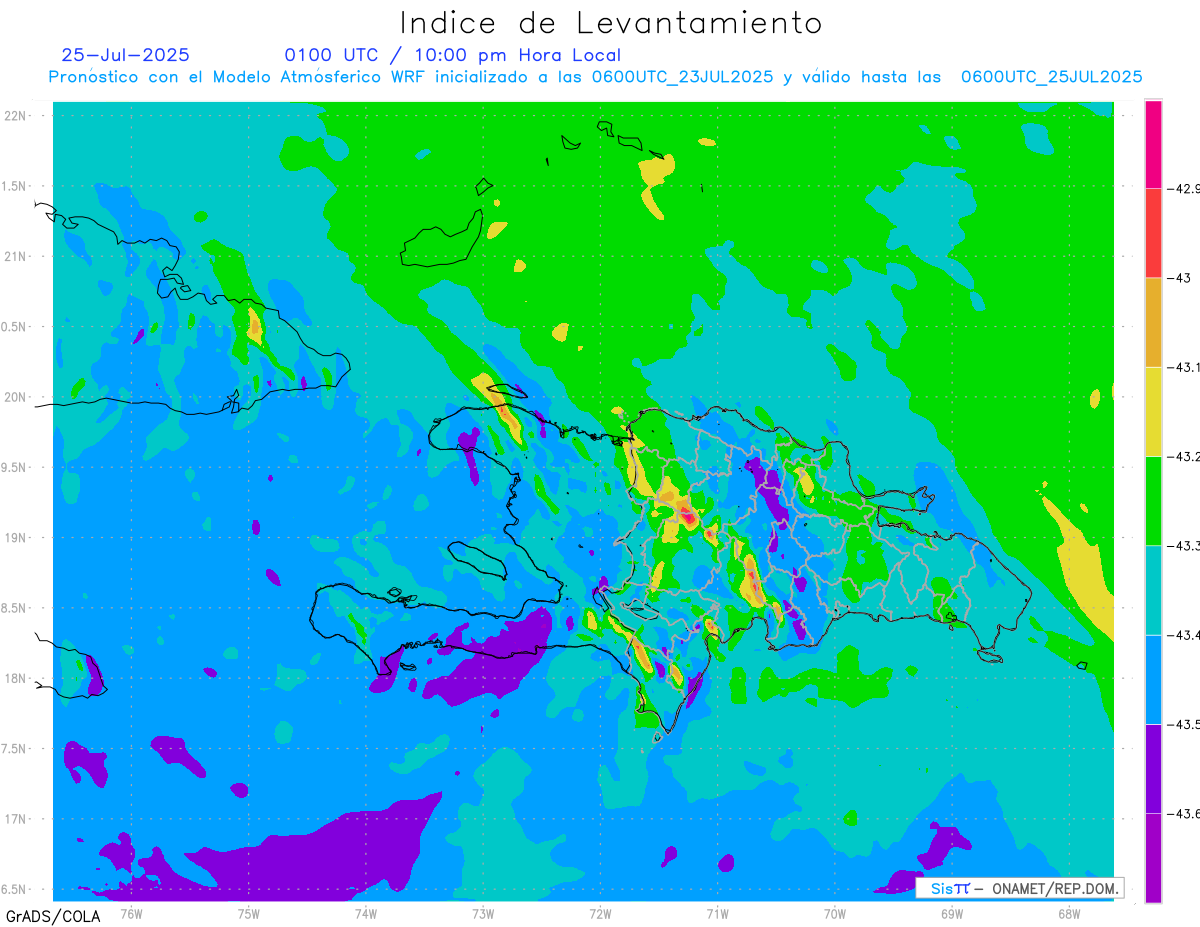The width and height of the screenshot is (1200, 927).
Task: Click the "22N" latitude label
Action: coord(16,116)
